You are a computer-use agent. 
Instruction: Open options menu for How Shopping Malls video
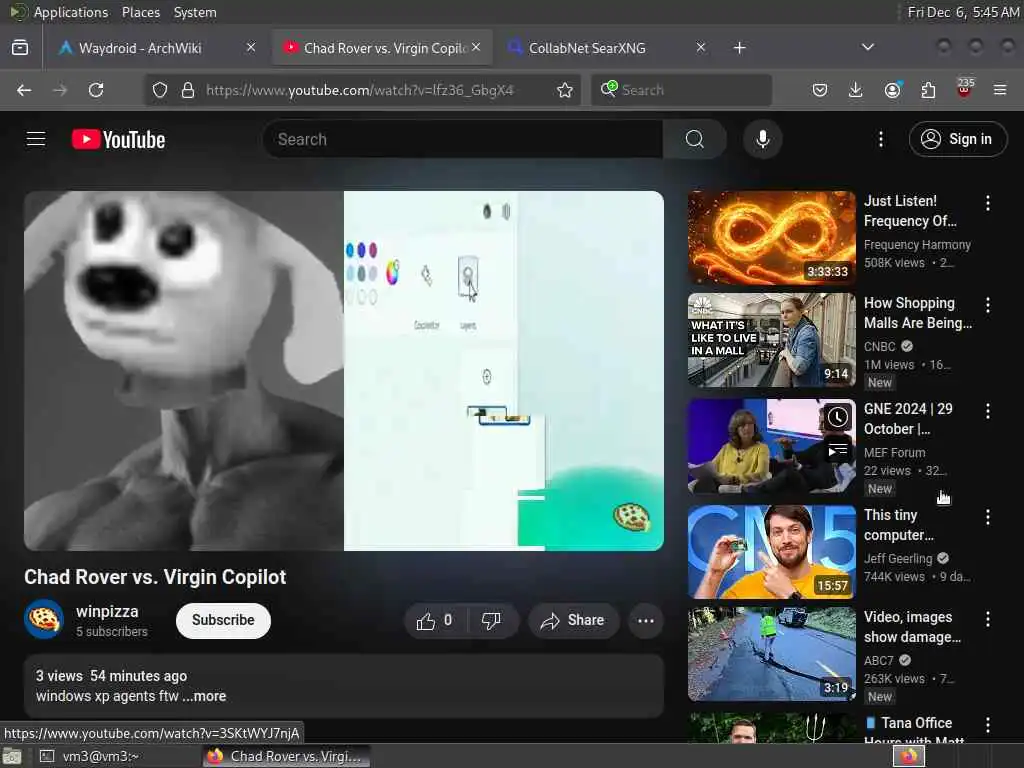coord(987,304)
